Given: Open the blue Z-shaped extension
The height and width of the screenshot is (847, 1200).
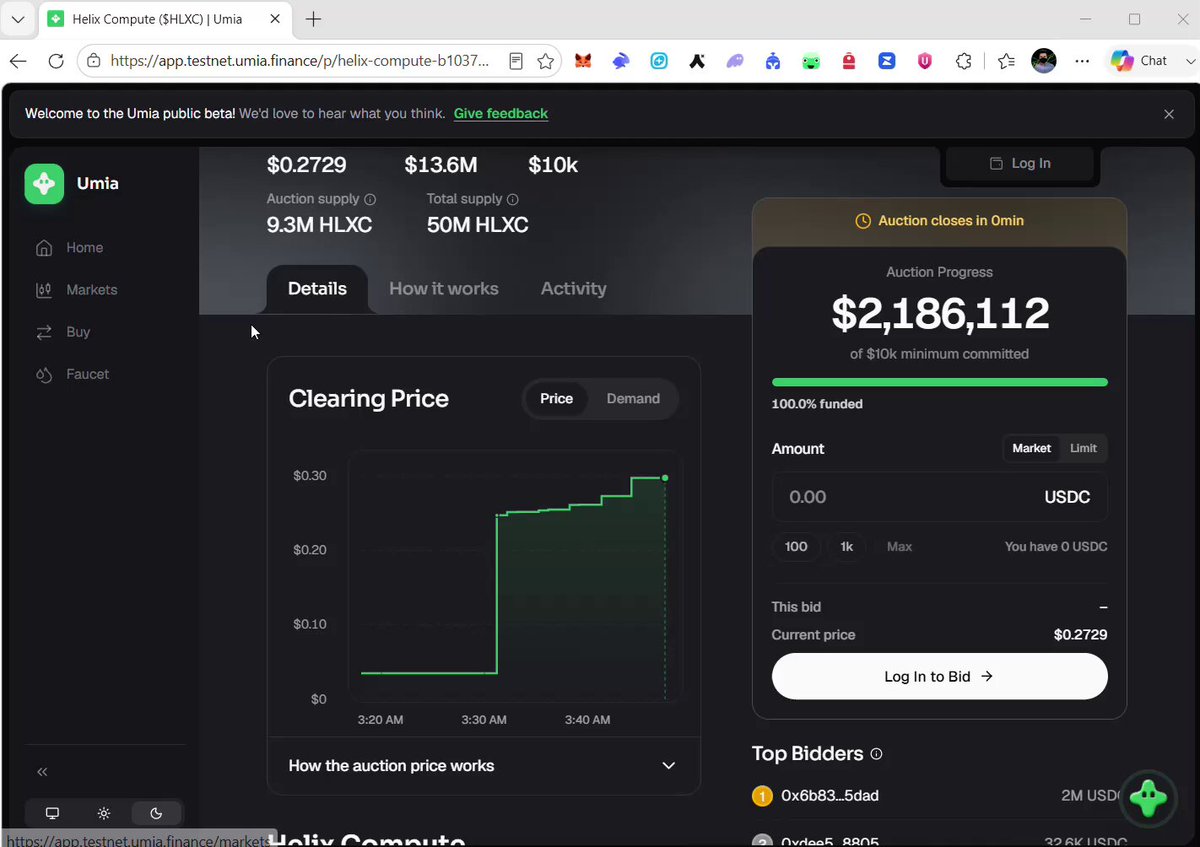Looking at the screenshot, I should point(887,61).
